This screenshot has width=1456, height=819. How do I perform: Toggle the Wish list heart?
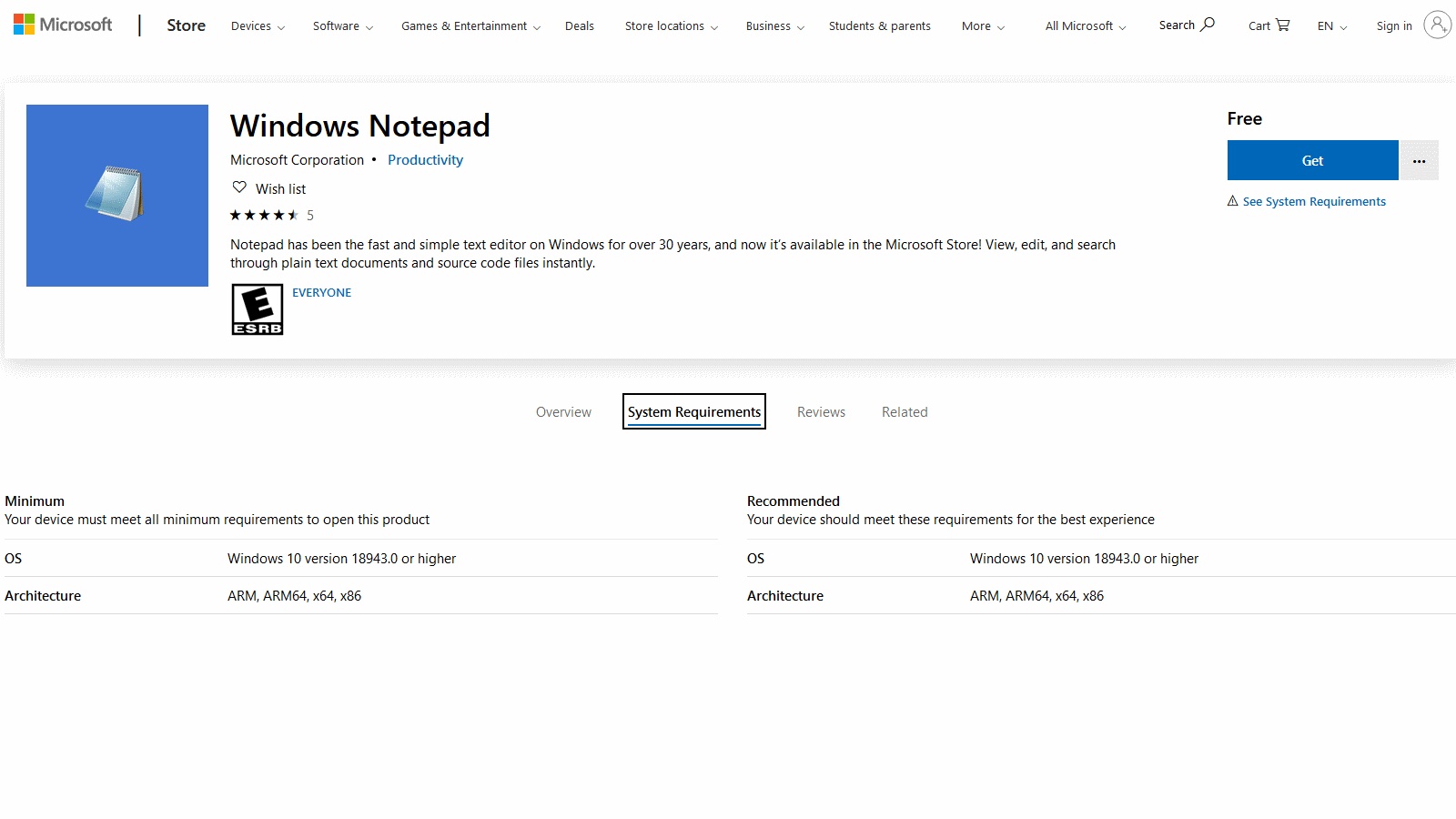tap(239, 187)
